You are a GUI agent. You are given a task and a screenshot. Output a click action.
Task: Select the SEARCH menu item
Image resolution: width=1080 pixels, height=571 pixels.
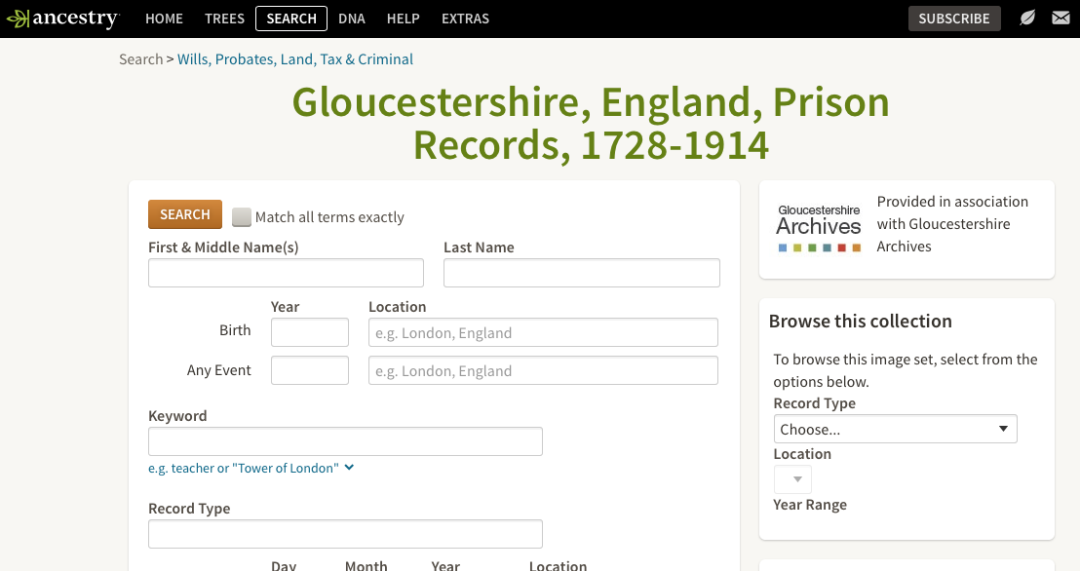point(291,18)
